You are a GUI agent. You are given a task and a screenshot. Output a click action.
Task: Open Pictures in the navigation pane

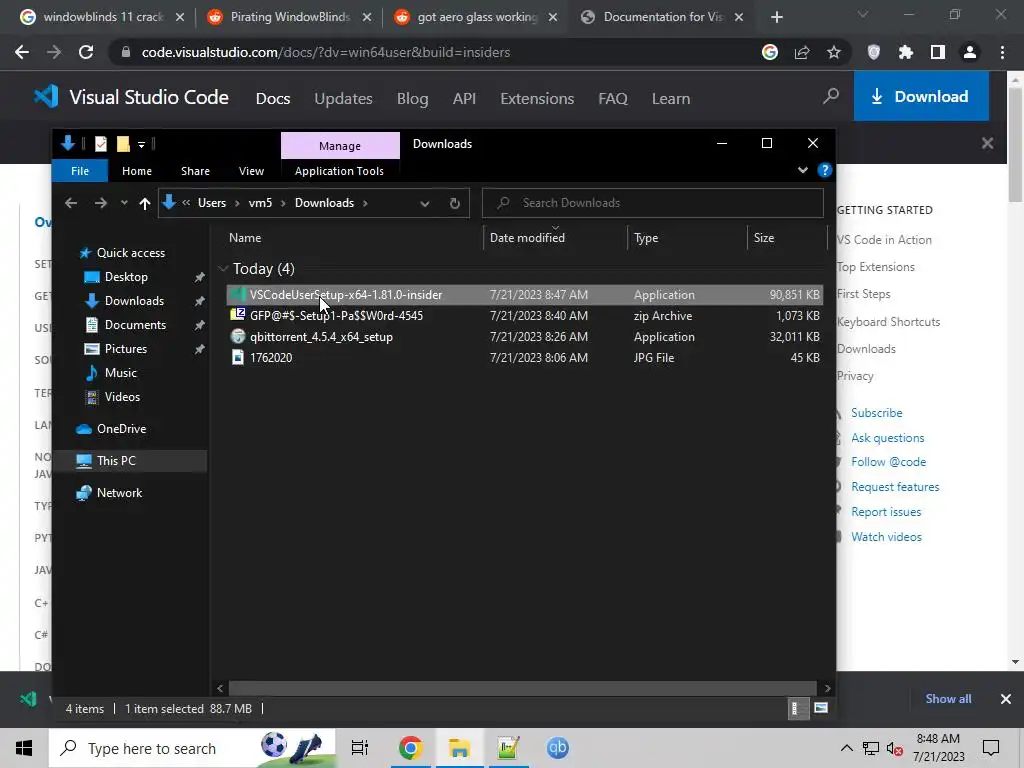(125, 349)
